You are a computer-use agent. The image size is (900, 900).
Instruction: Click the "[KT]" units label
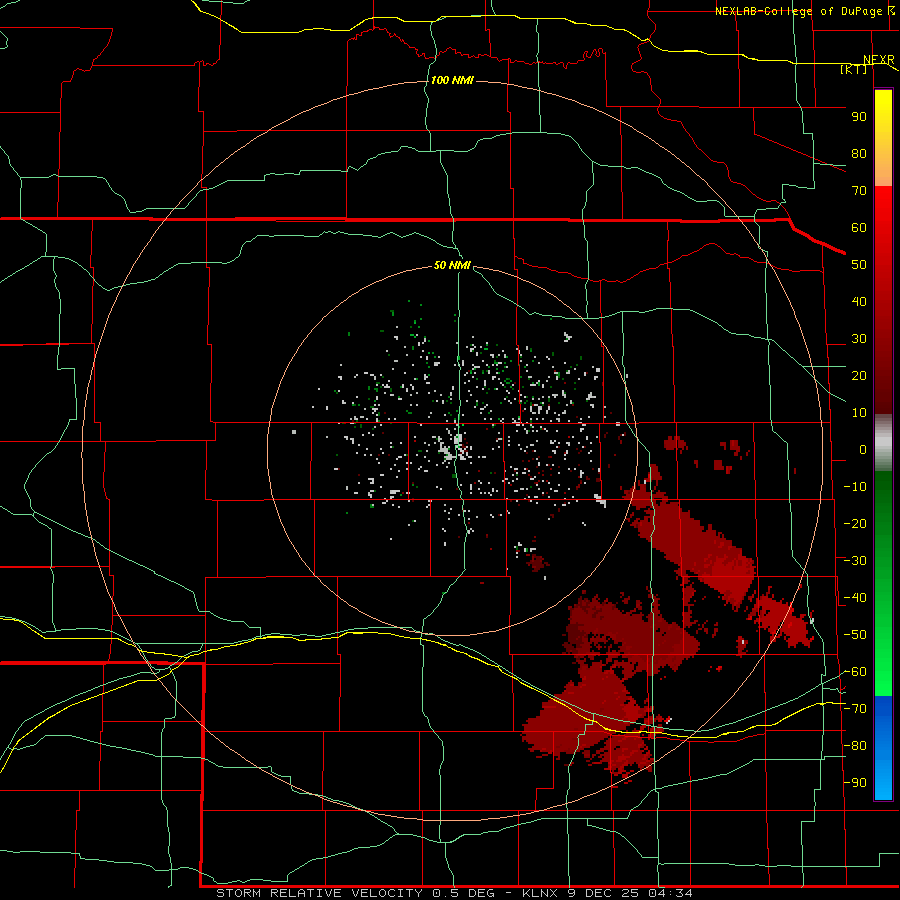coord(854,69)
